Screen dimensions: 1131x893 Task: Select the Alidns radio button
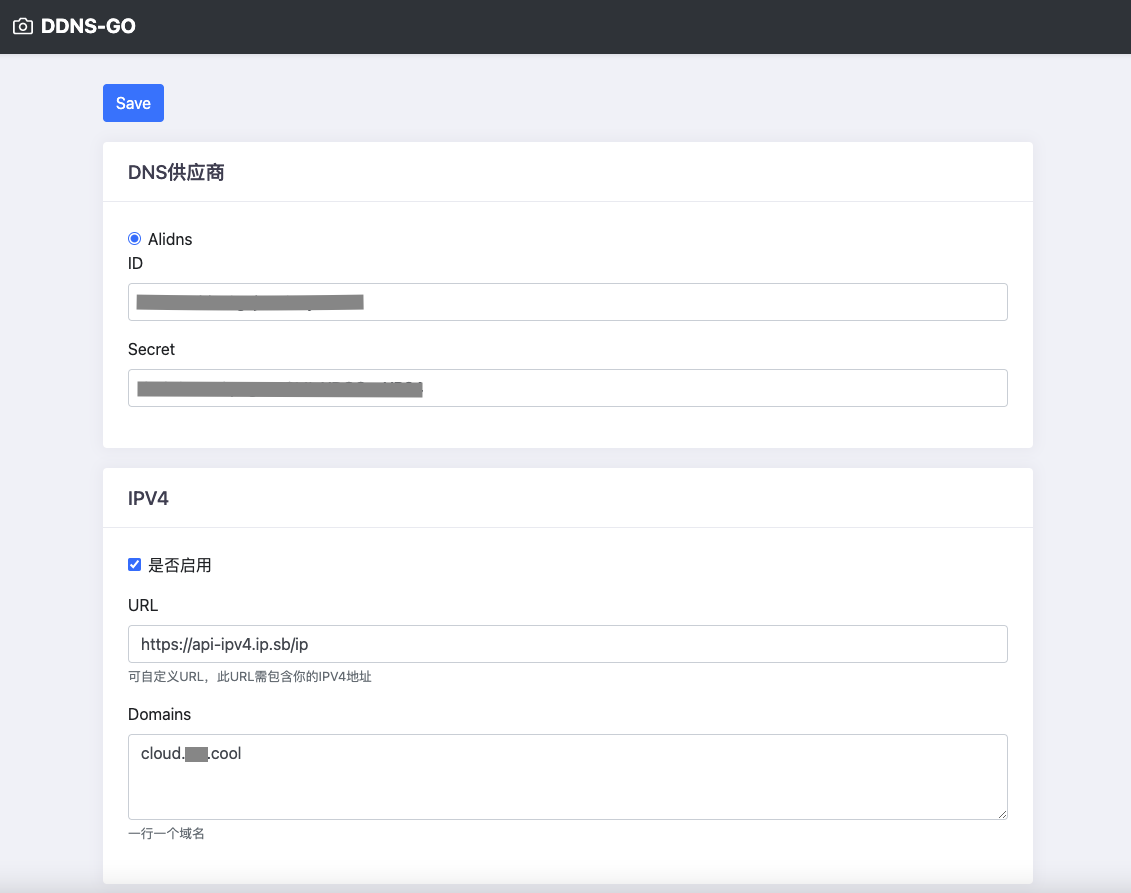pos(135,239)
